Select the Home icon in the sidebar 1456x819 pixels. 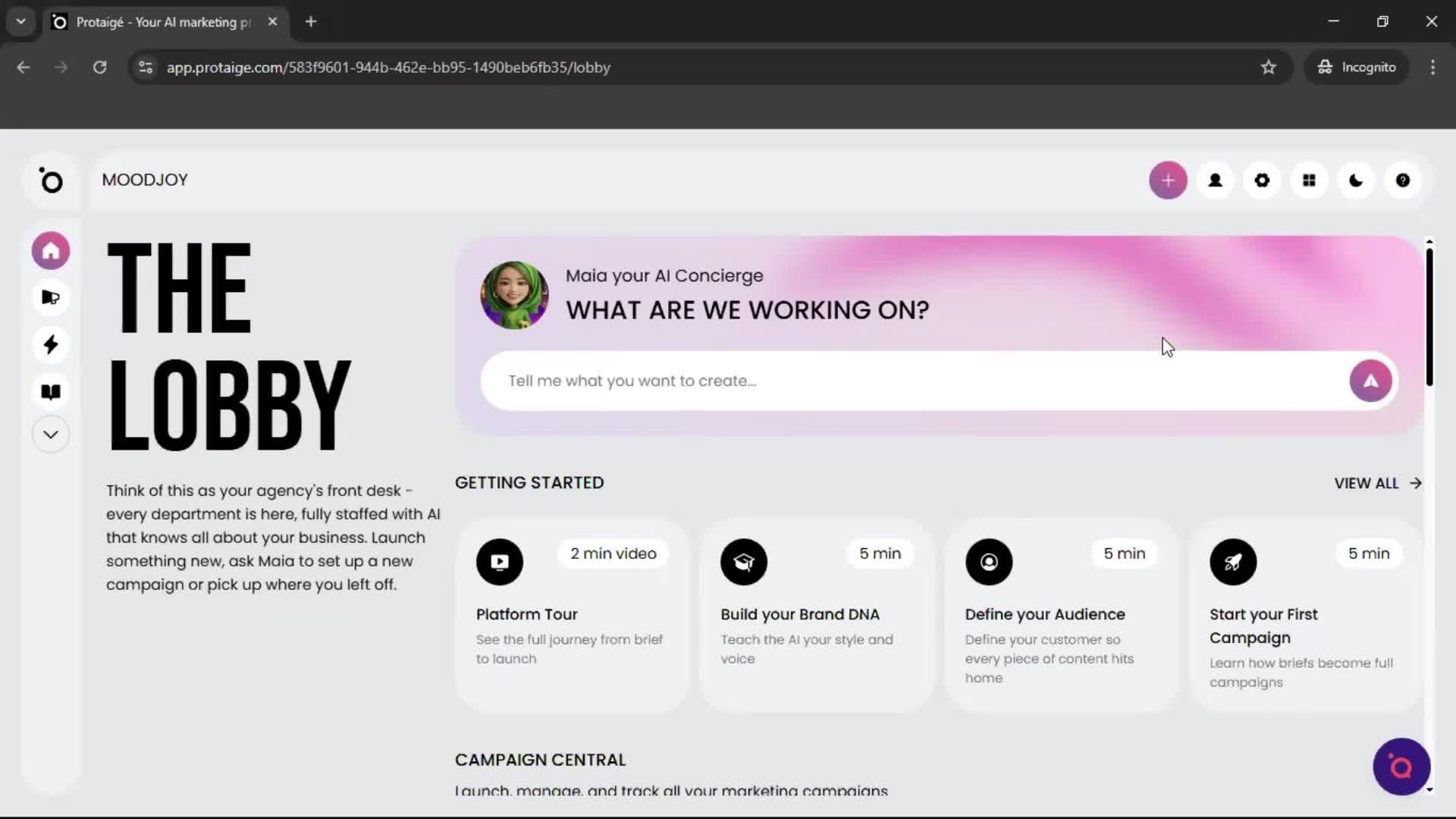[x=50, y=250]
